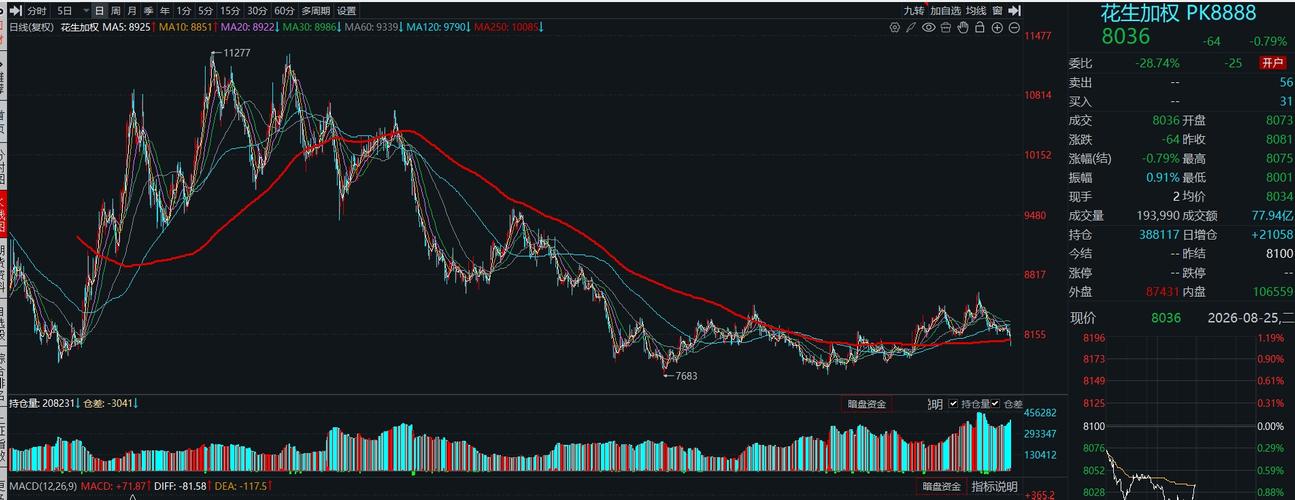Click the 九转 indicator button
This screenshot has width=1295, height=500.
point(914,10)
